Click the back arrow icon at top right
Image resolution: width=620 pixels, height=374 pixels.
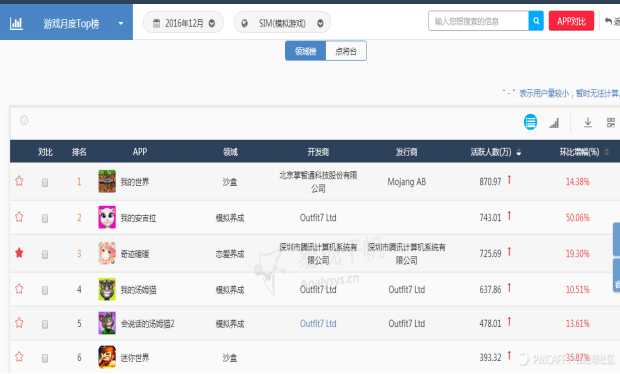click(x=609, y=21)
